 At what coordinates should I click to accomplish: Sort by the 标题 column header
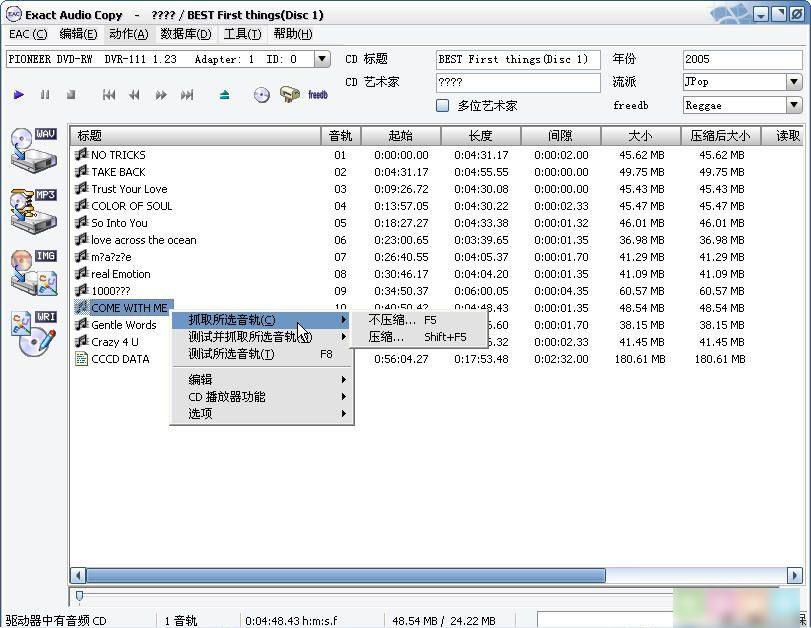point(196,136)
